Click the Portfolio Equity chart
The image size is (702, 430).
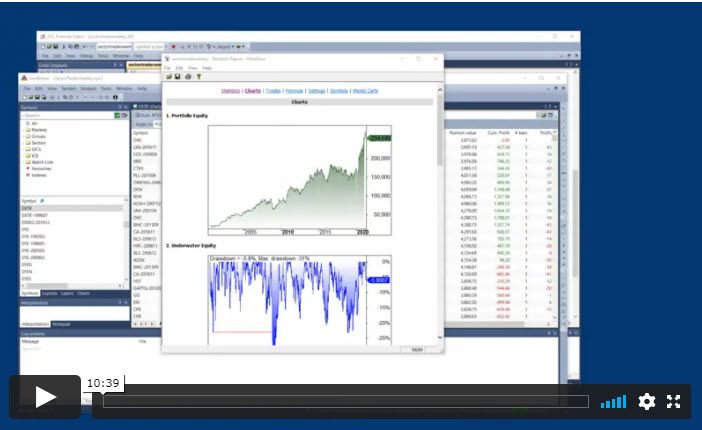pos(300,180)
